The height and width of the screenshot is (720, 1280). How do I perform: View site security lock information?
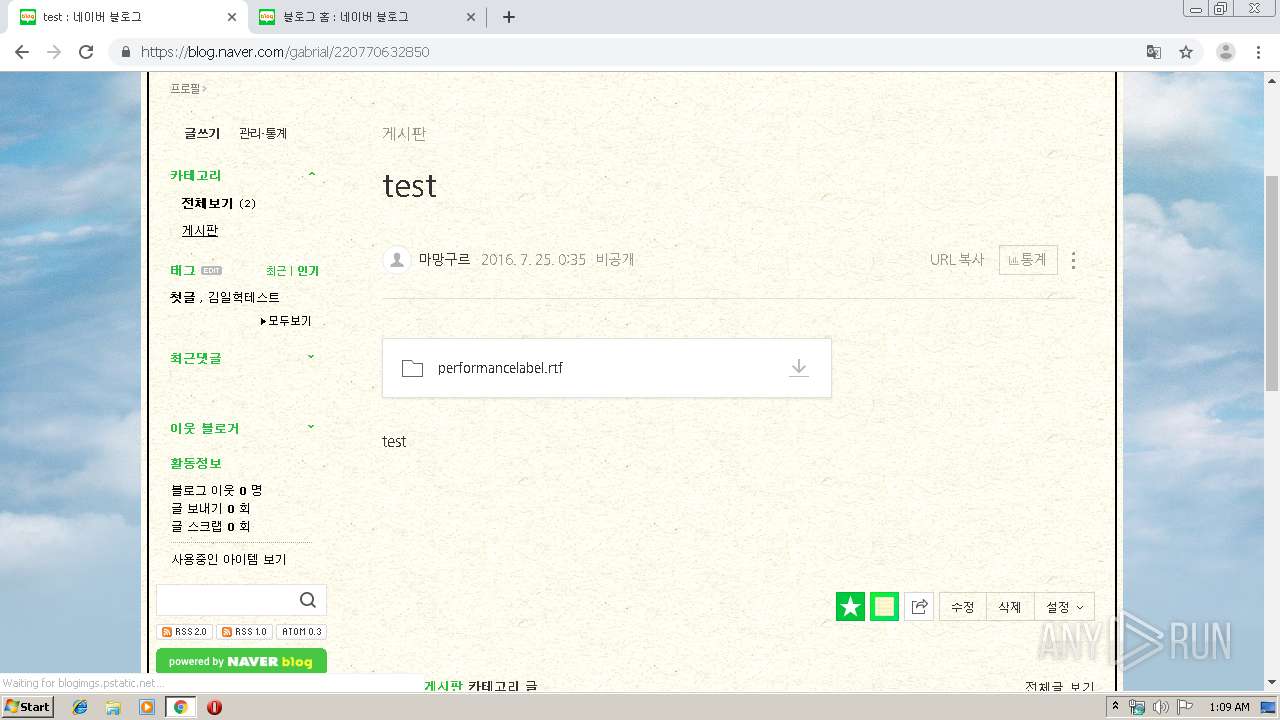point(126,52)
